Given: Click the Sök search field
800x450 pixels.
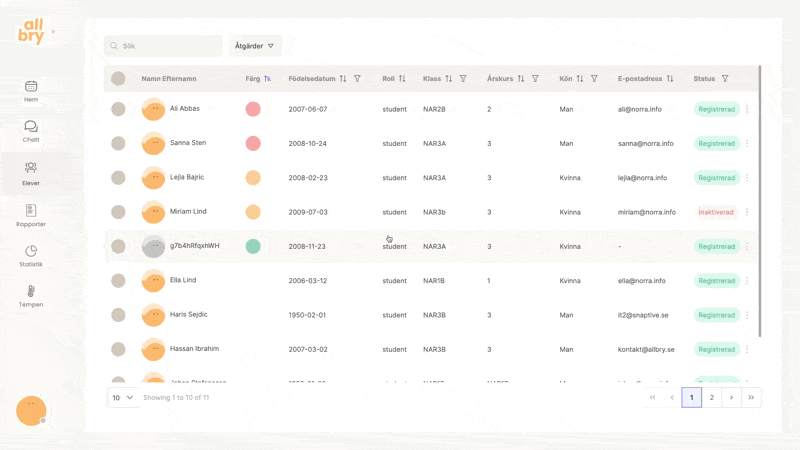Looking at the screenshot, I should (164, 46).
